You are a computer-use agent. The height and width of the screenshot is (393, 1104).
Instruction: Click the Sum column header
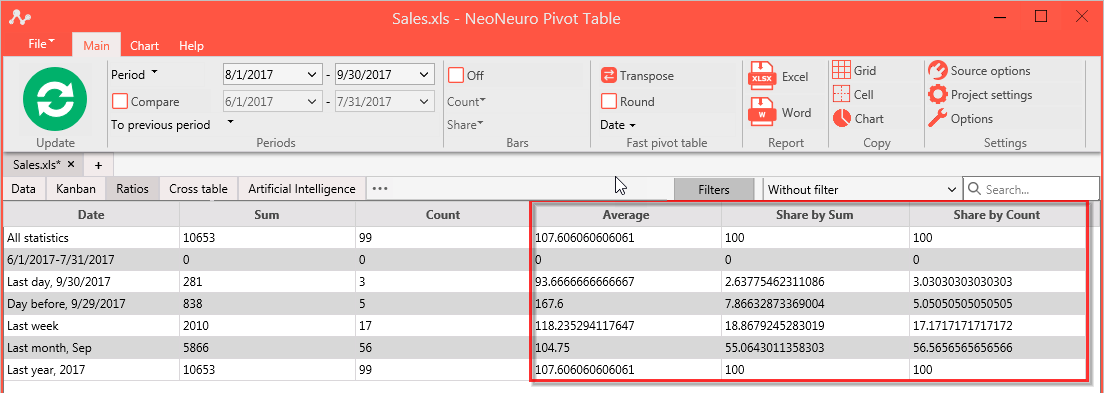(268, 215)
